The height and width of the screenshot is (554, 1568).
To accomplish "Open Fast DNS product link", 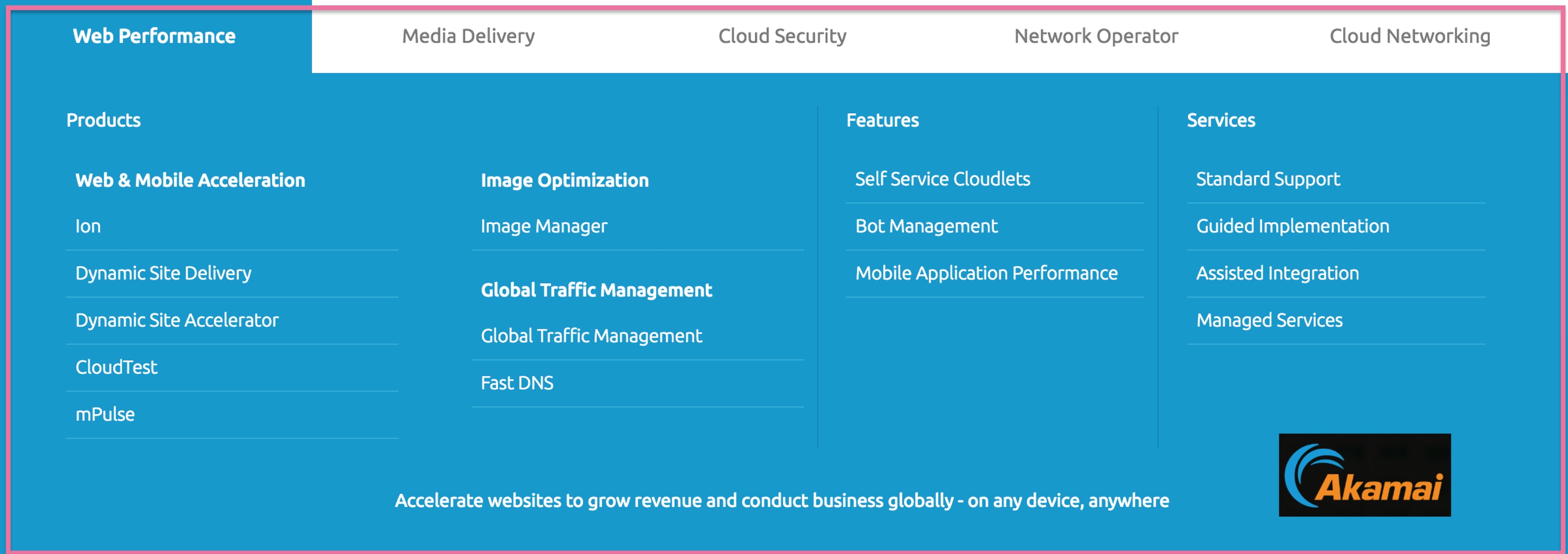I will pos(517,383).
